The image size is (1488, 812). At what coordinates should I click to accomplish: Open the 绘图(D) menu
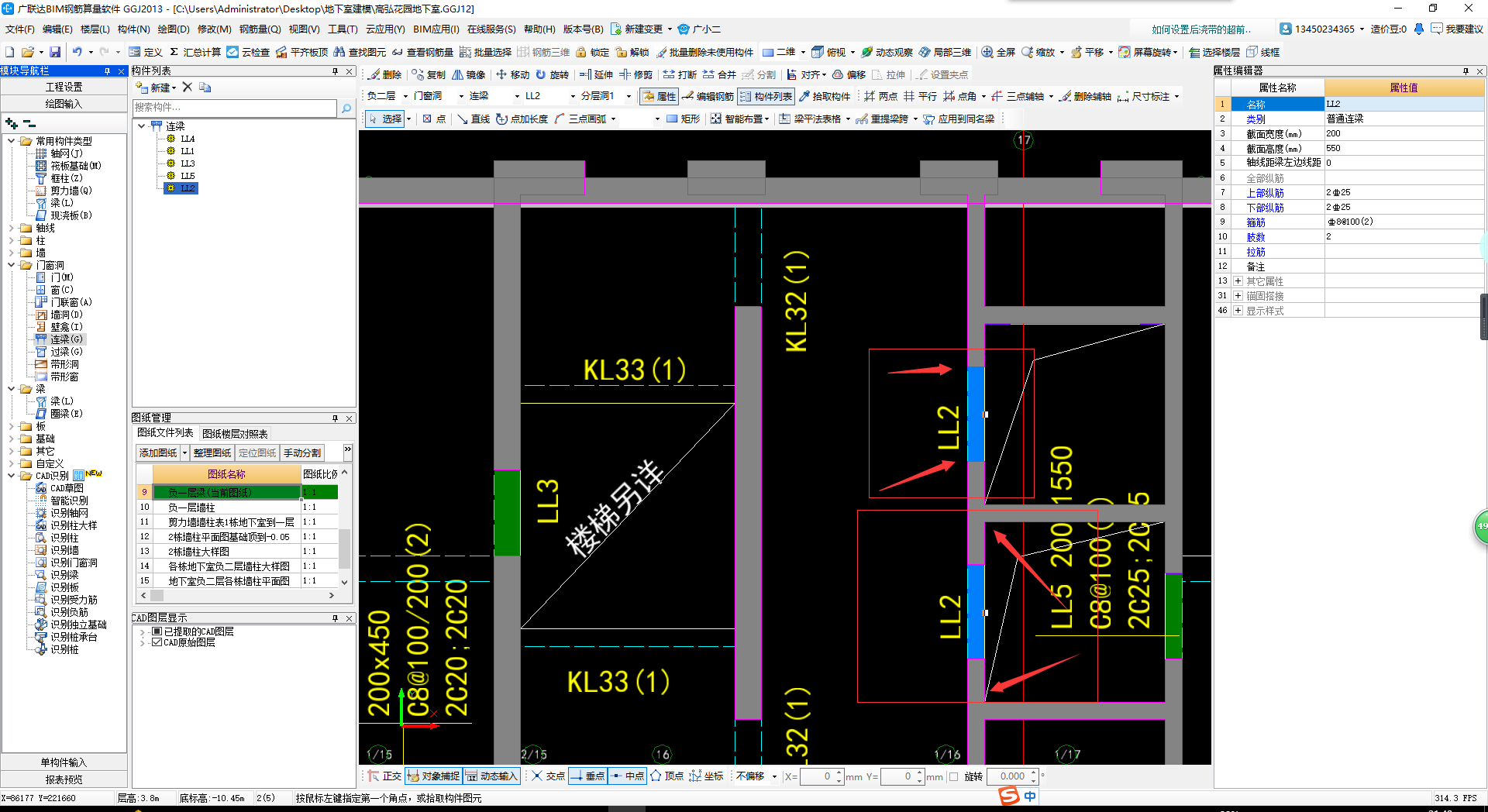(173, 29)
